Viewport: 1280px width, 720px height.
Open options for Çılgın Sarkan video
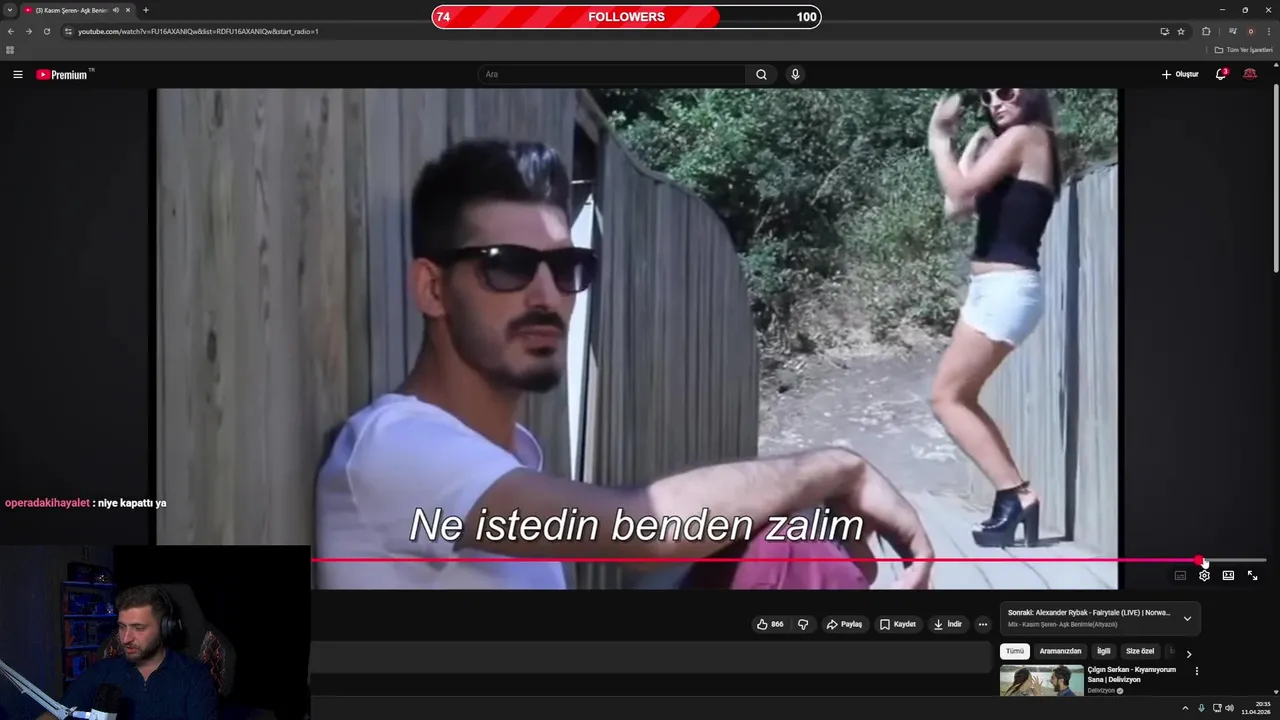(x=1196, y=671)
